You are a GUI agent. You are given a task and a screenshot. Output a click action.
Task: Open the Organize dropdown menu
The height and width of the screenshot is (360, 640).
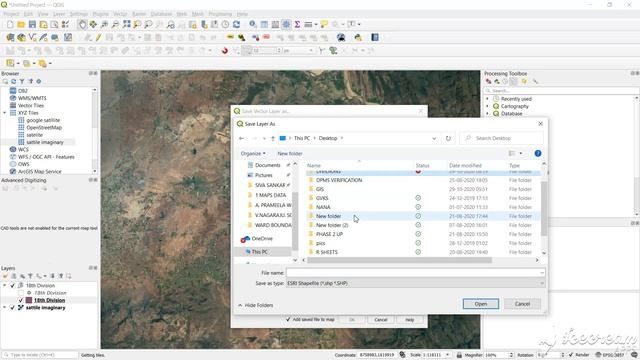pos(253,153)
